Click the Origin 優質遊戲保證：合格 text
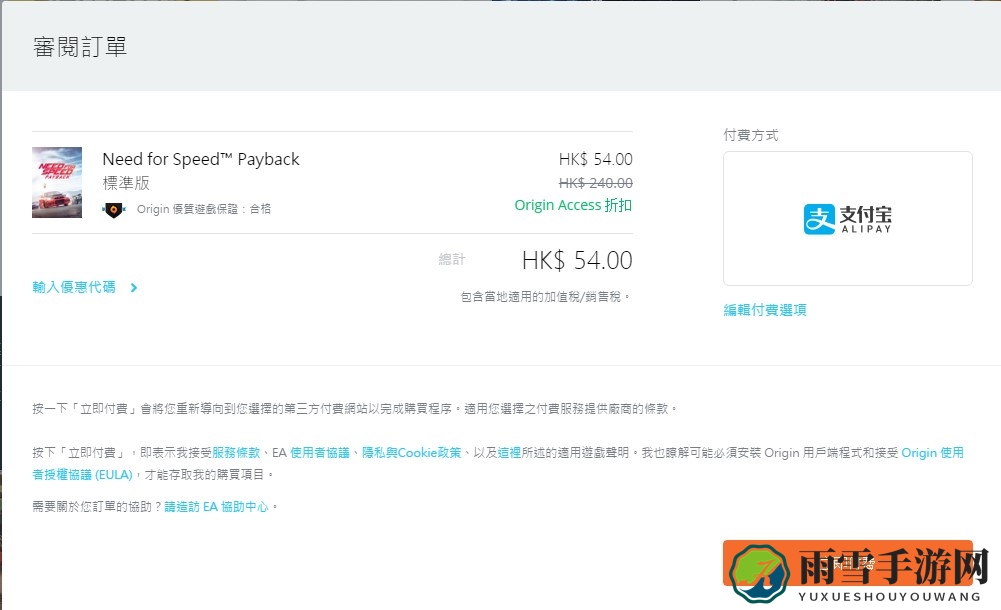The image size is (1001, 610). 204,209
